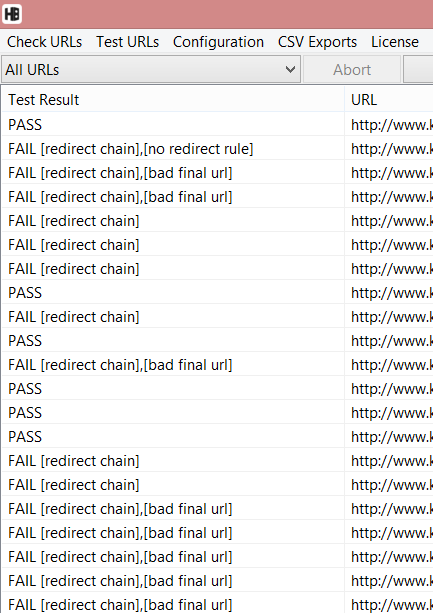This screenshot has width=433, height=613.
Task: Open the Check URLs menu
Action: coord(45,42)
